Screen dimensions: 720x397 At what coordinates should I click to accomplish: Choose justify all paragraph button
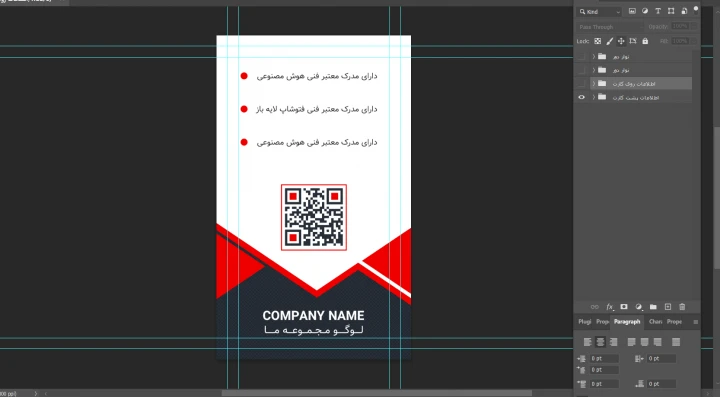point(676,342)
